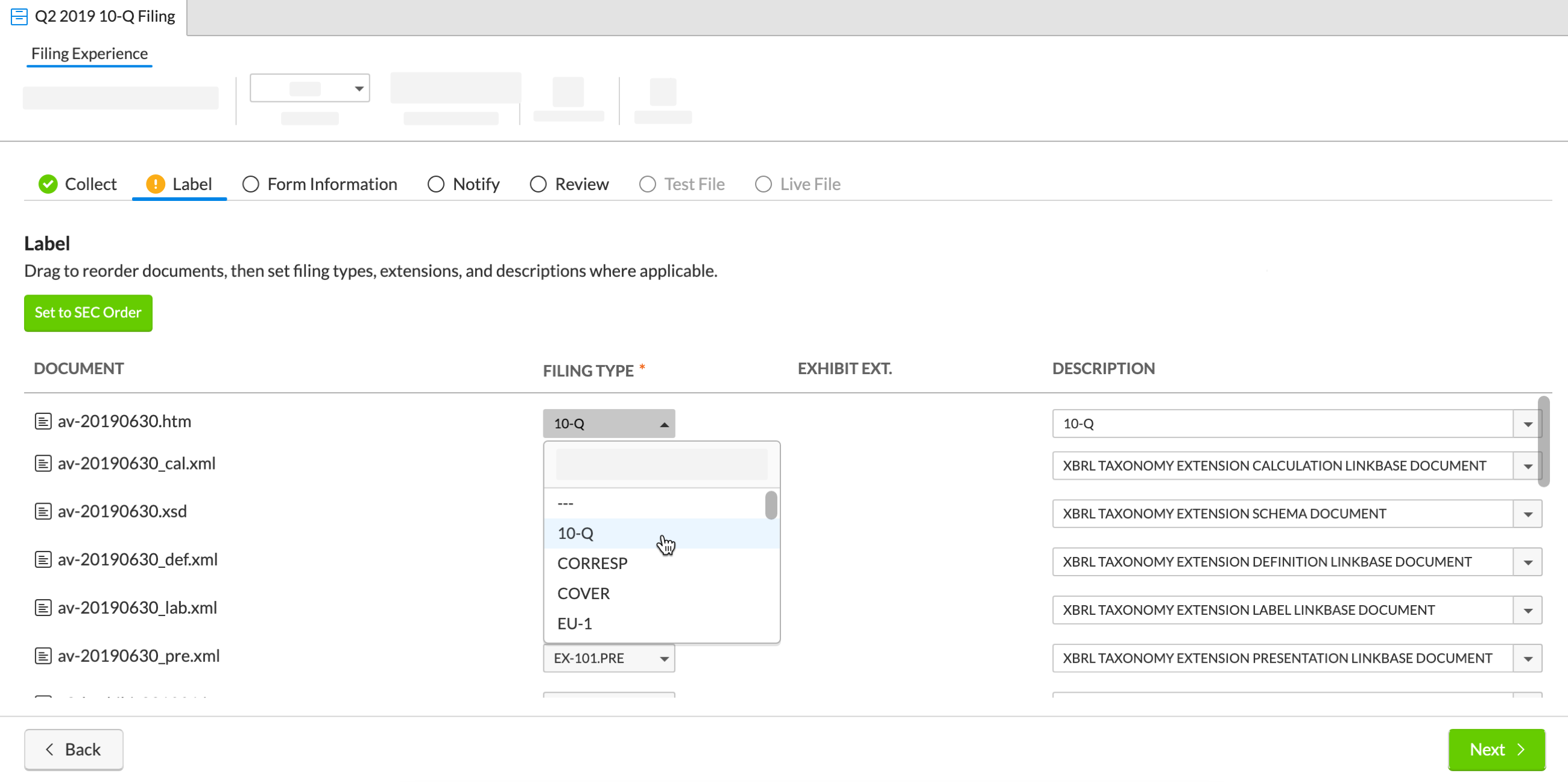Click the document icon beside av-20190630_def.xml
The width and height of the screenshot is (1568, 782).
point(43,559)
